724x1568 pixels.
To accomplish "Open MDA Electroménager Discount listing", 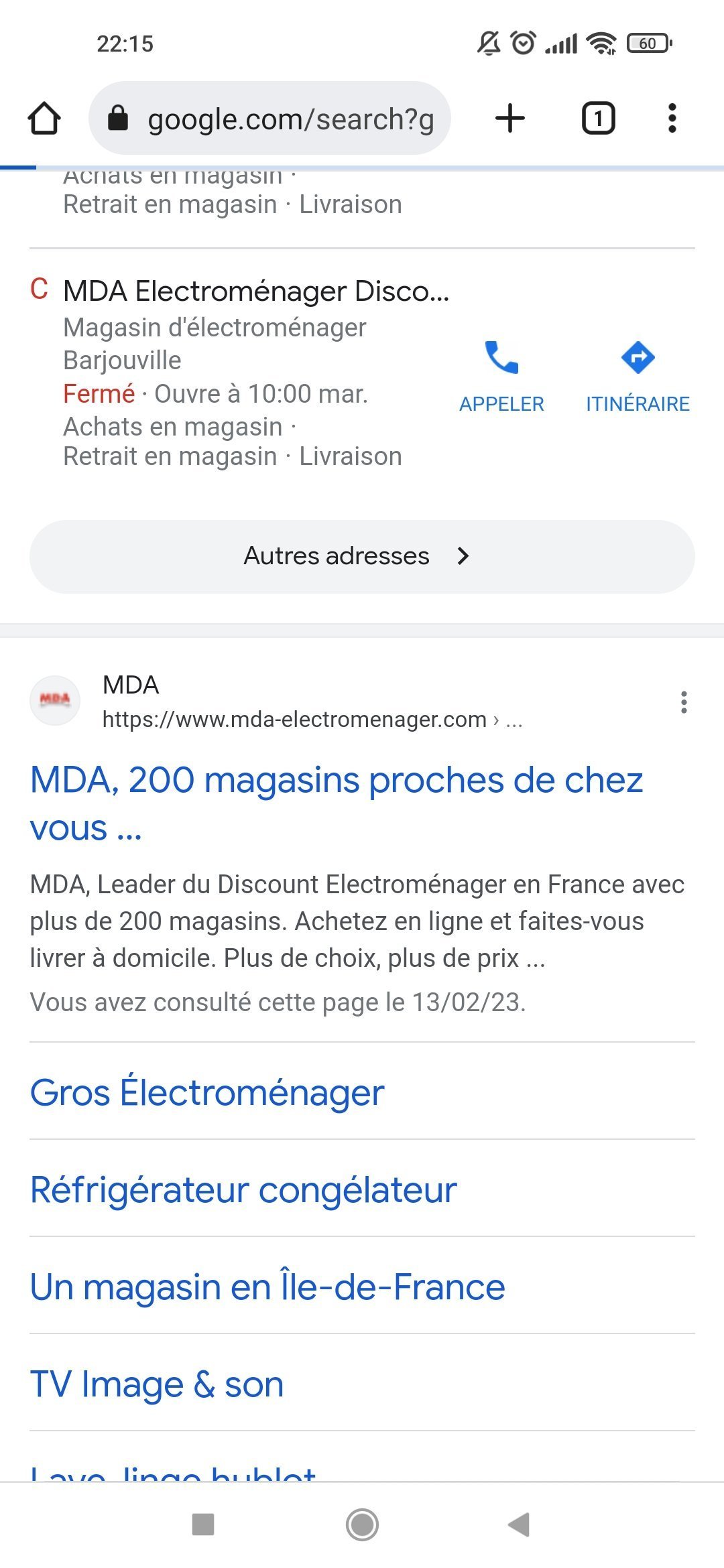I will point(256,291).
